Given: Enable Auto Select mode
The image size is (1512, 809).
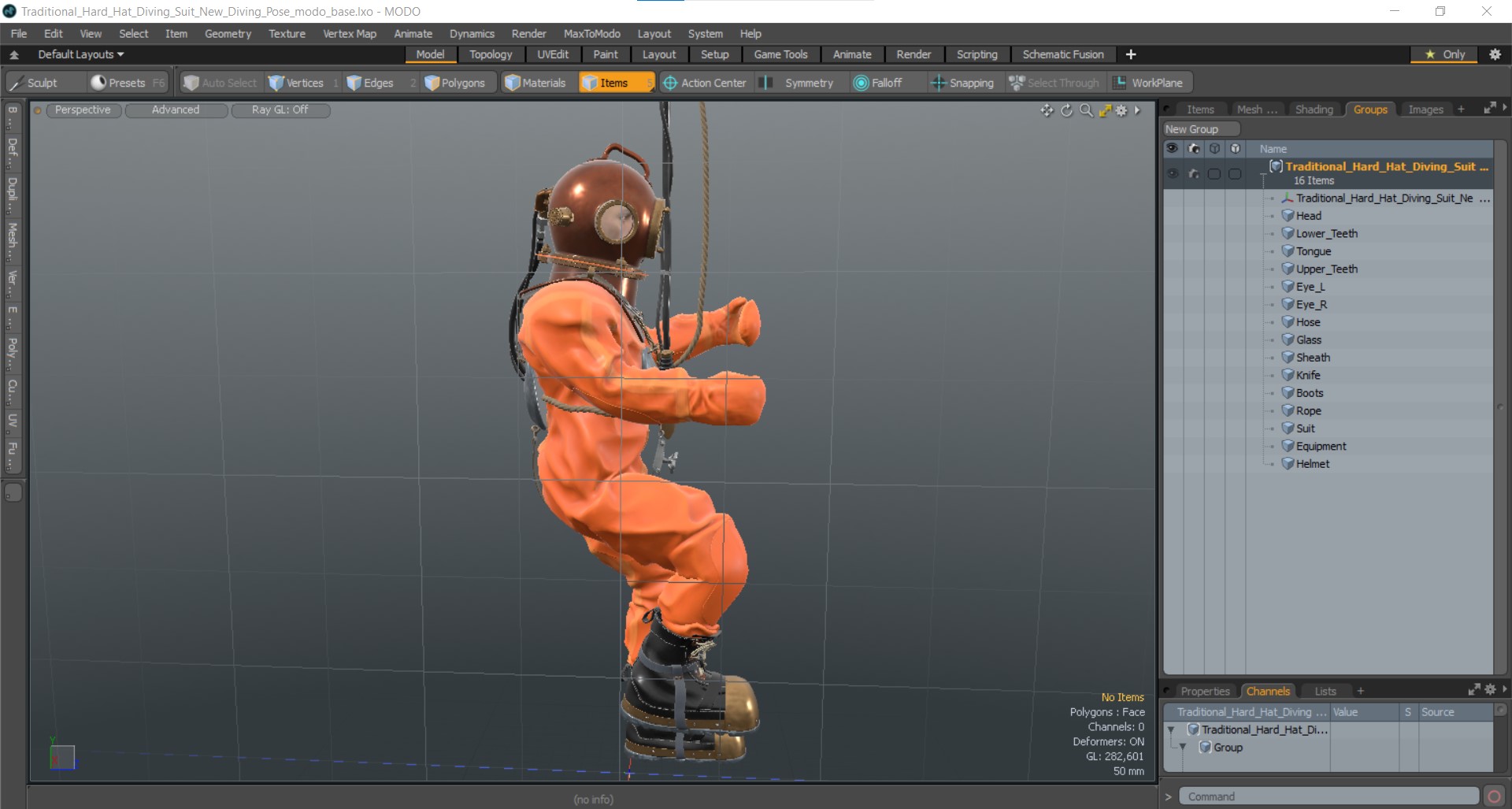Looking at the screenshot, I should tap(220, 83).
